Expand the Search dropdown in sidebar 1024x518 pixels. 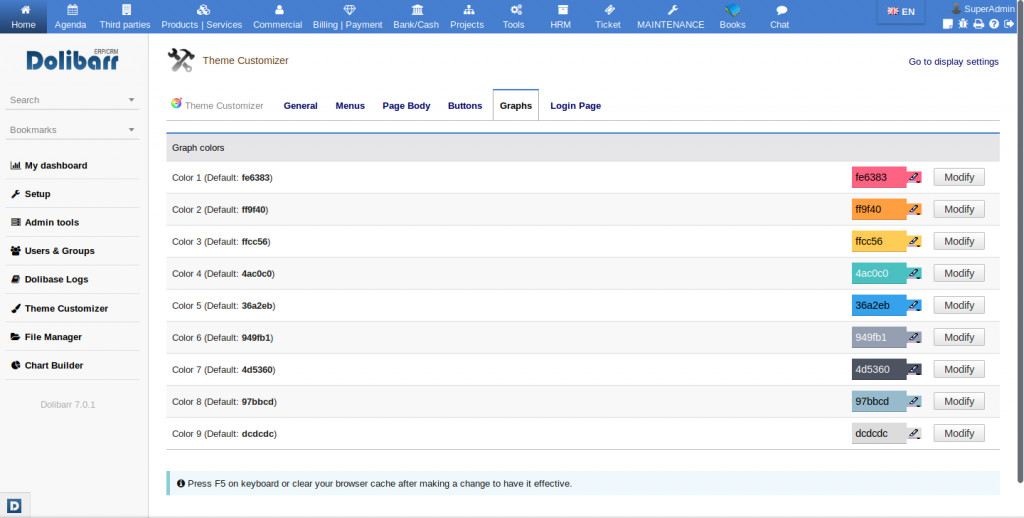pos(131,100)
